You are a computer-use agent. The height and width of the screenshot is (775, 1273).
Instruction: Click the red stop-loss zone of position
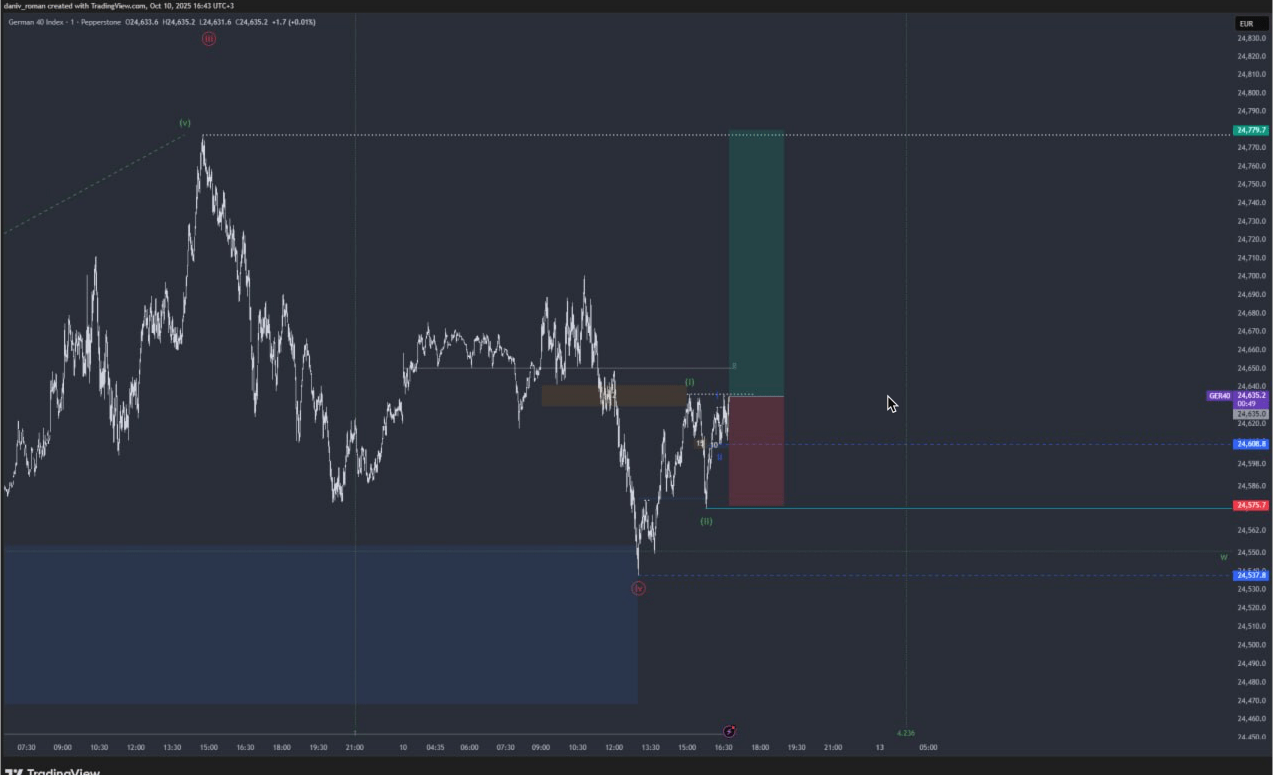click(756, 450)
